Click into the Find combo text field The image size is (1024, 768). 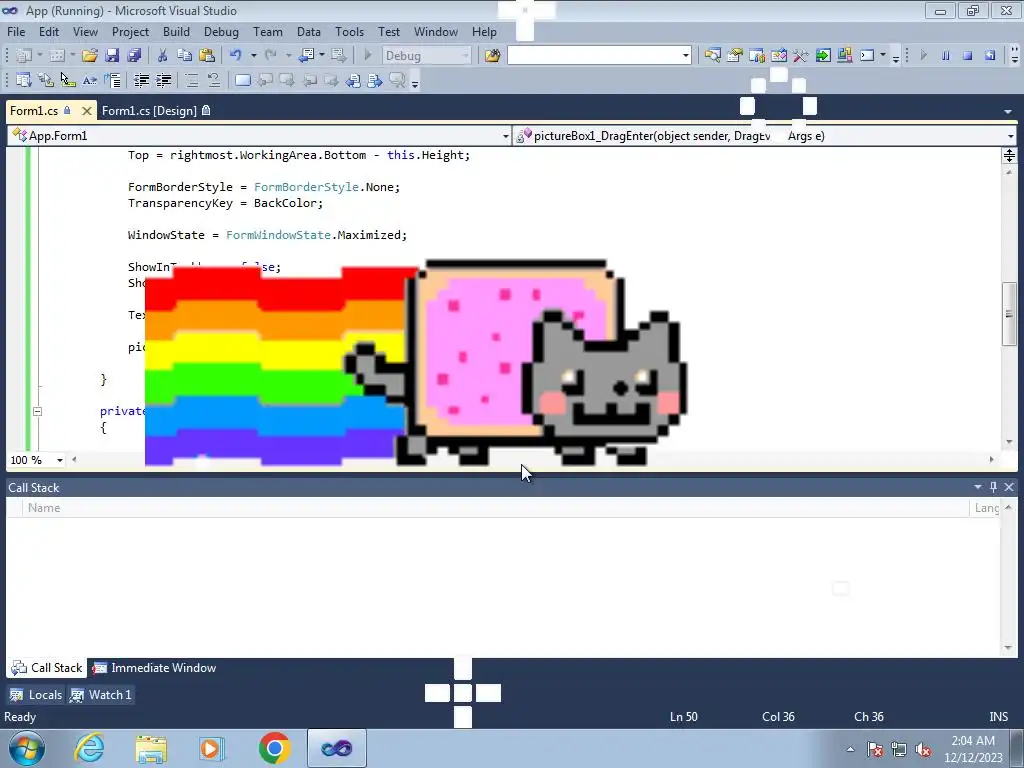pyautogui.click(x=594, y=56)
